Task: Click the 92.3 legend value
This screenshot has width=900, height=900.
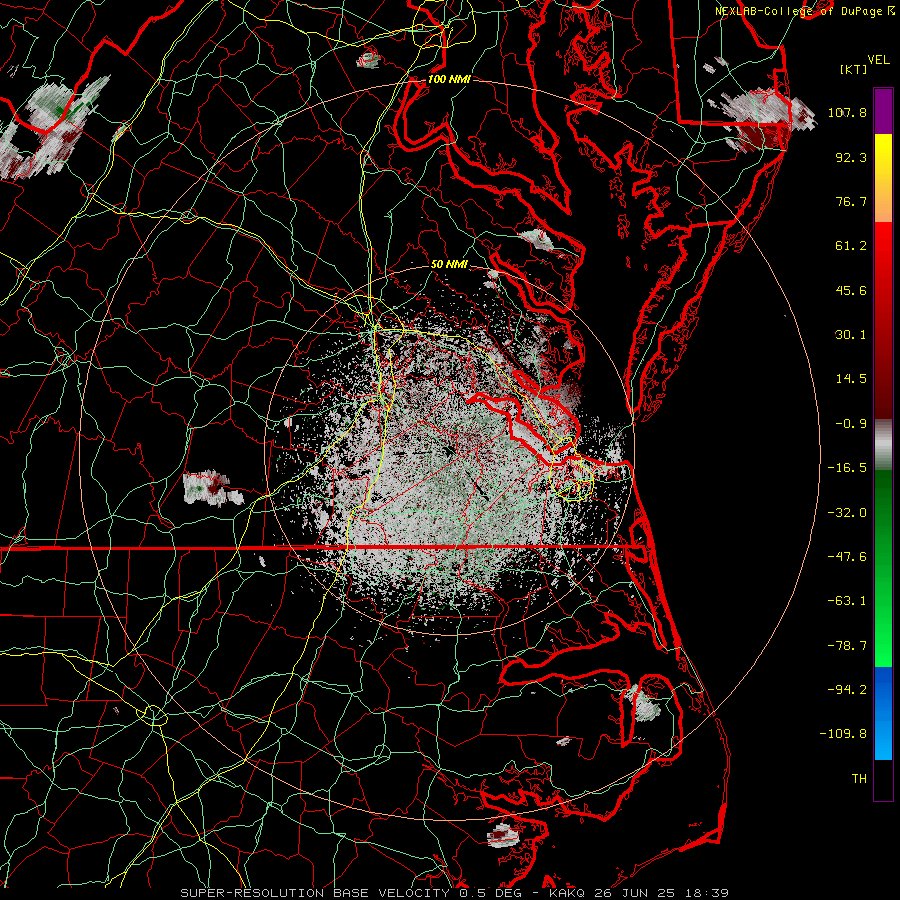Action: [851, 157]
